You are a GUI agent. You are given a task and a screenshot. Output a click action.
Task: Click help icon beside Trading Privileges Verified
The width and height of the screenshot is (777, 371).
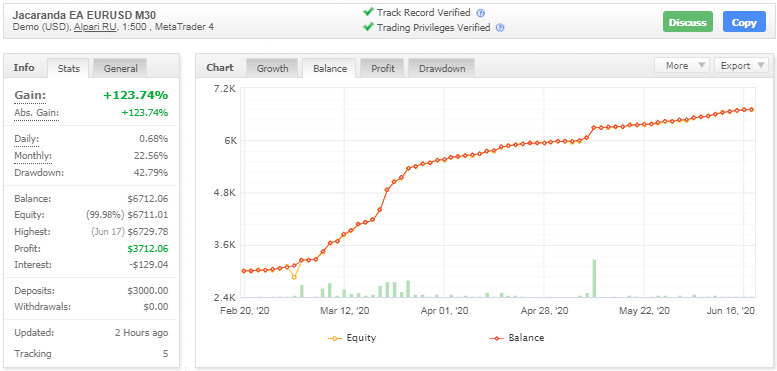pos(500,28)
